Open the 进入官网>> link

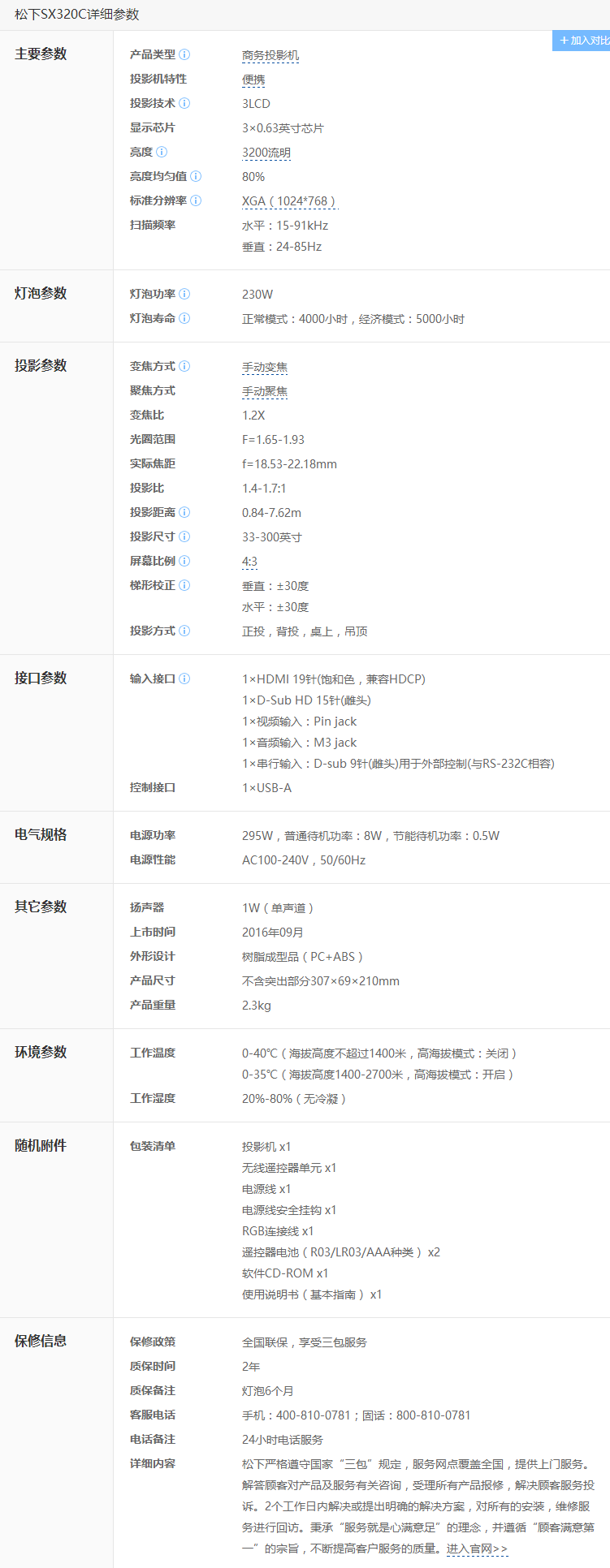(x=477, y=1549)
